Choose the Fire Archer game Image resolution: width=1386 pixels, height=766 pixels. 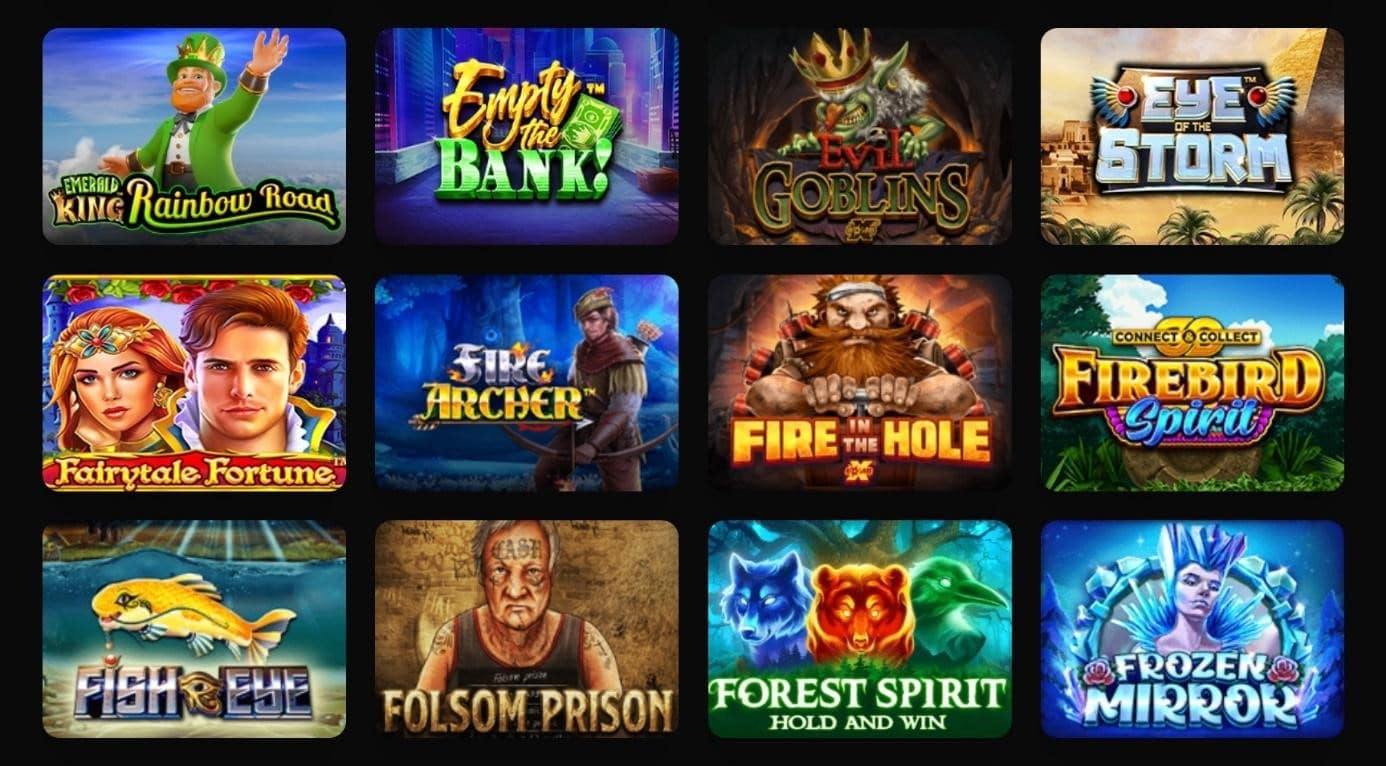tap(527, 383)
